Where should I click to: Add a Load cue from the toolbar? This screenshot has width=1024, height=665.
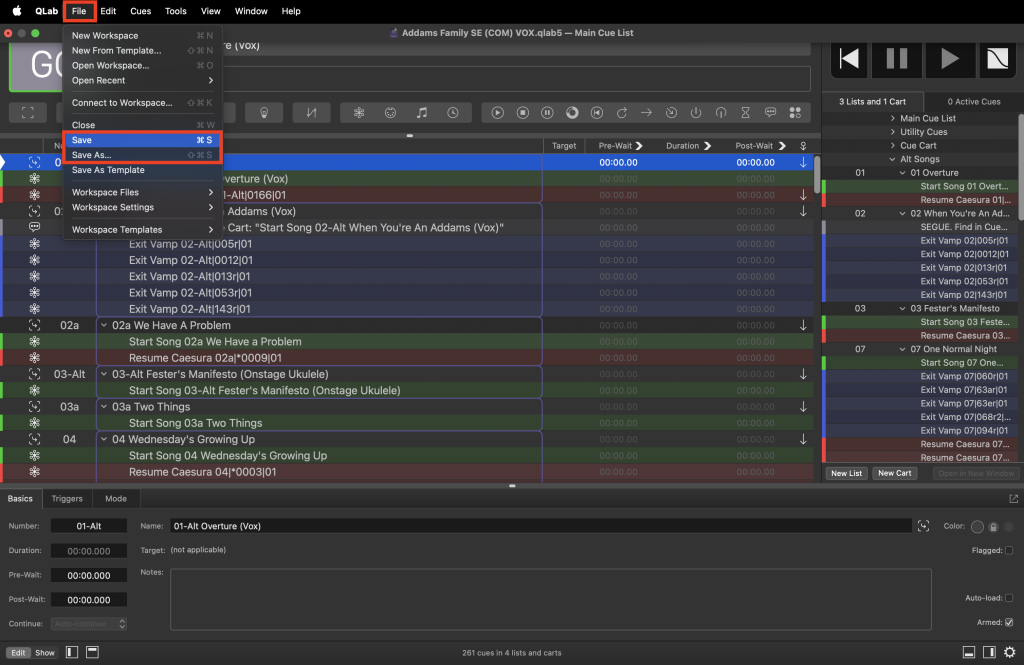pyautogui.click(x=572, y=113)
